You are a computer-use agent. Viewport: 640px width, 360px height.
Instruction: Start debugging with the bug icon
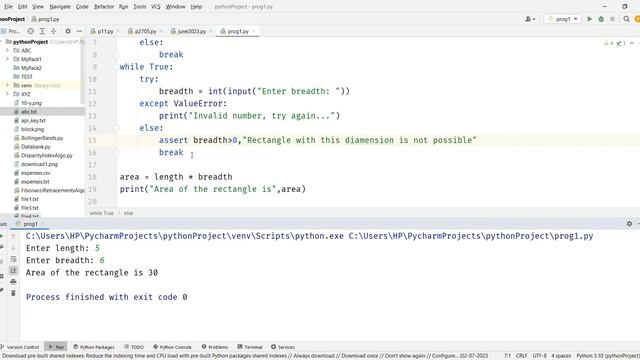pos(601,19)
